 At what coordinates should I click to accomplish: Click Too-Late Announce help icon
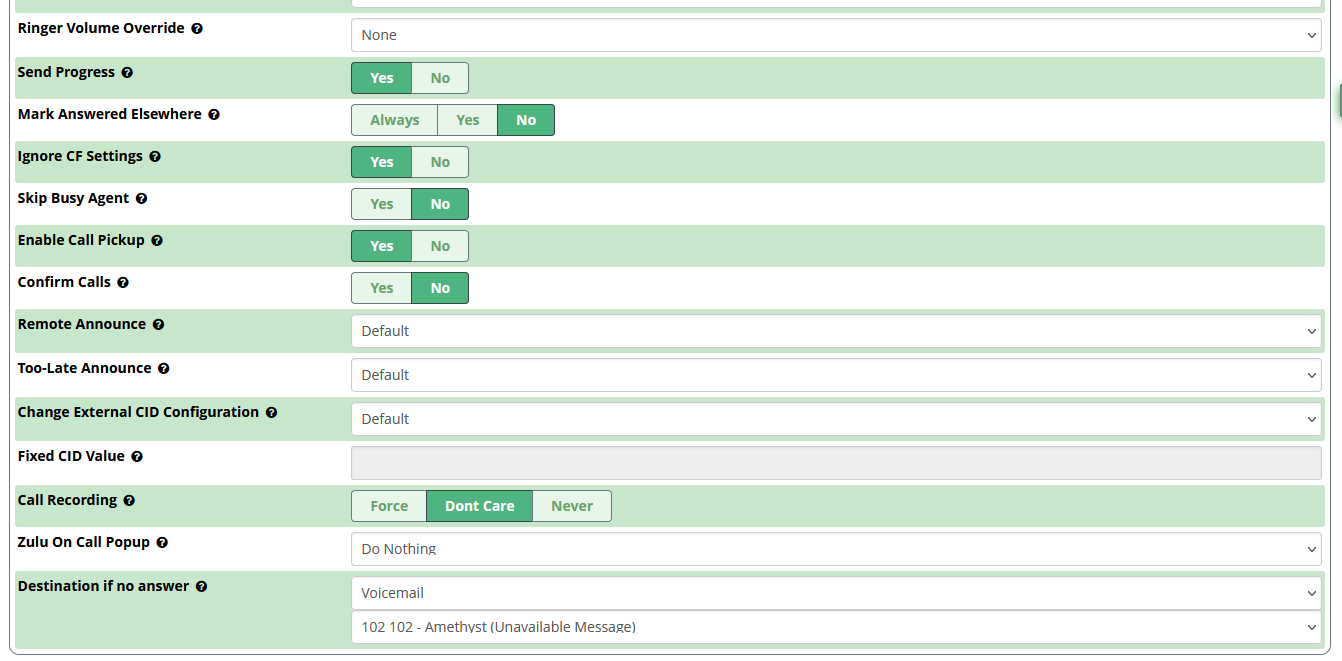pyautogui.click(x=164, y=369)
